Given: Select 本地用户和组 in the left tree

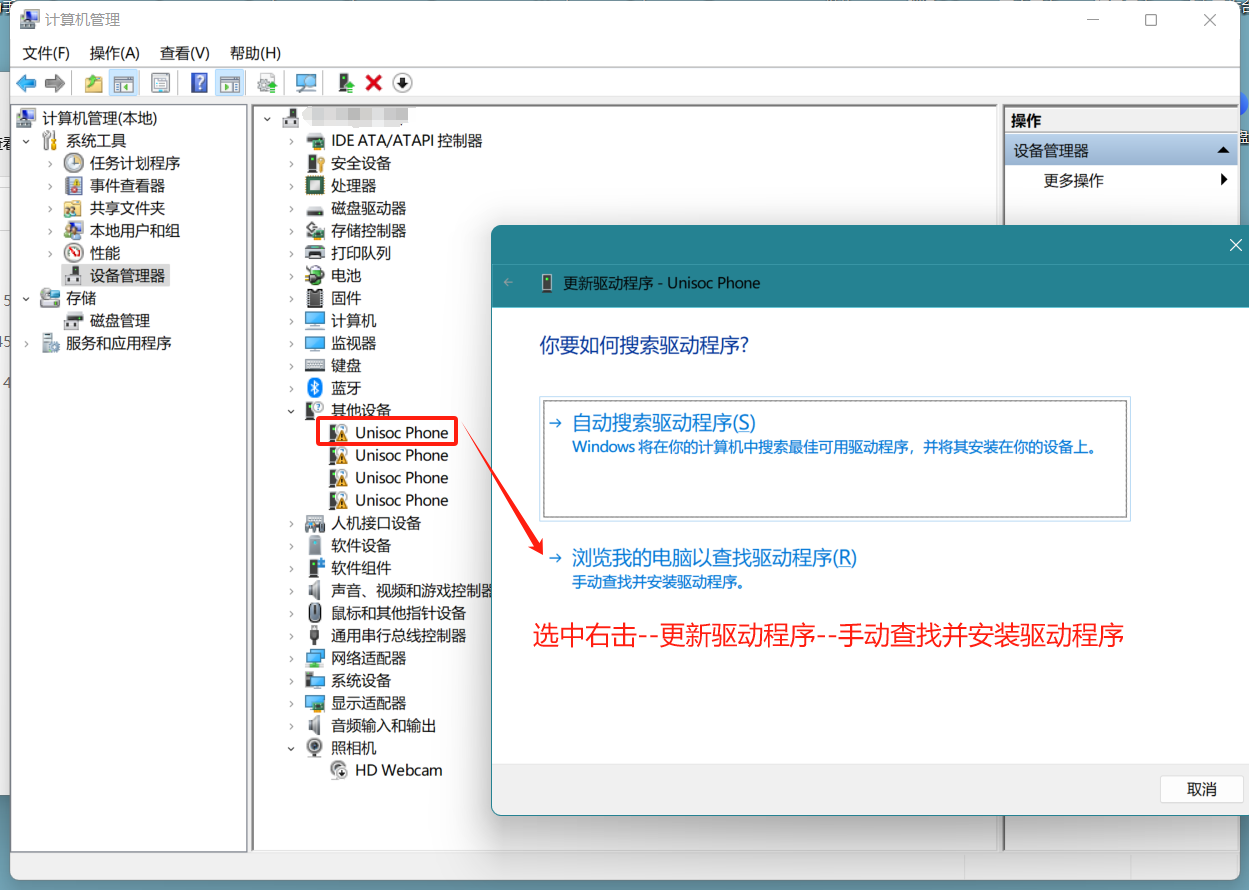Looking at the screenshot, I should pyautogui.click(x=135, y=231).
